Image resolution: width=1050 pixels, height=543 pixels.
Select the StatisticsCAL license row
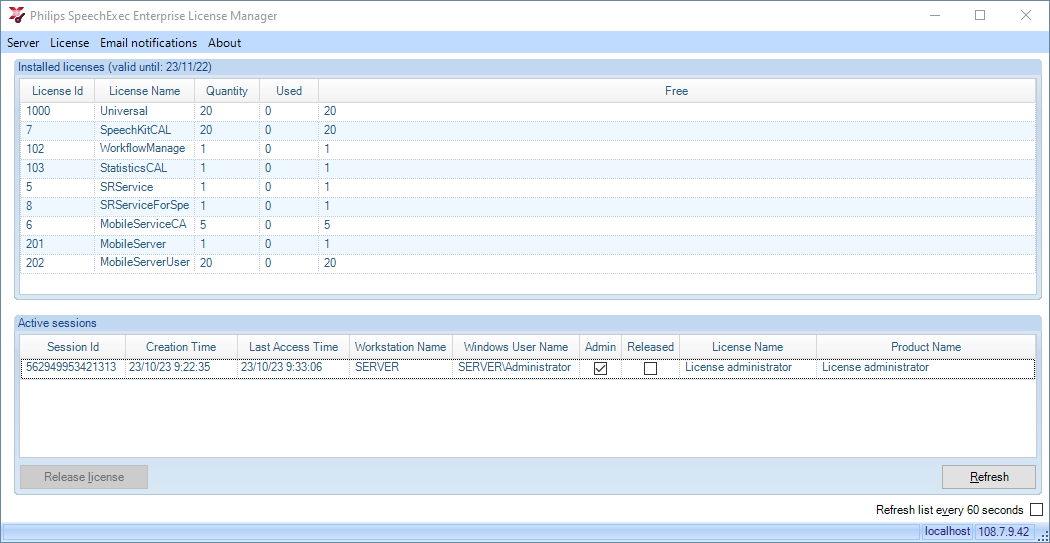pyautogui.click(x=528, y=168)
